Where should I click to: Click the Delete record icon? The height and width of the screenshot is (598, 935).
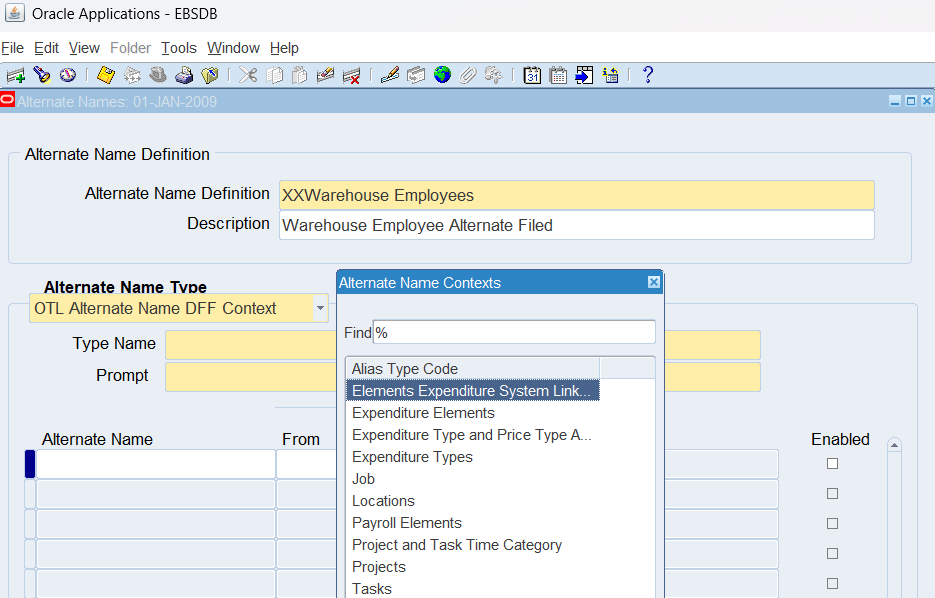[x=351, y=75]
